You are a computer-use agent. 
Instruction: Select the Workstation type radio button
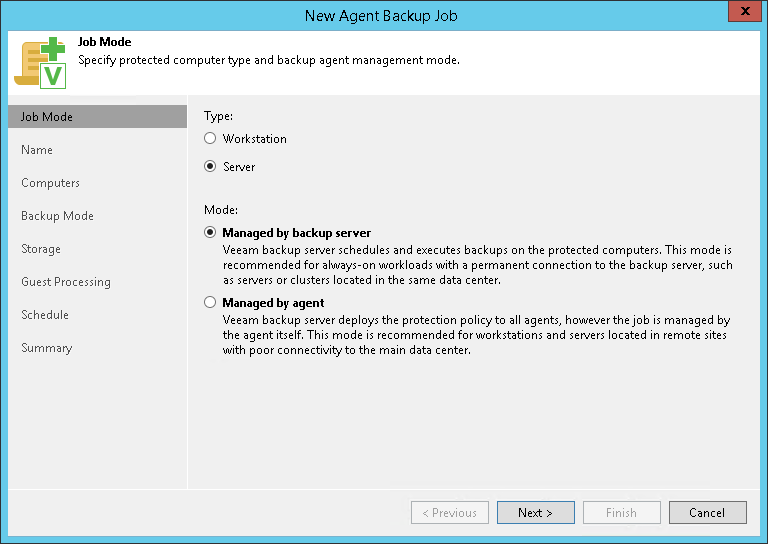(210, 139)
